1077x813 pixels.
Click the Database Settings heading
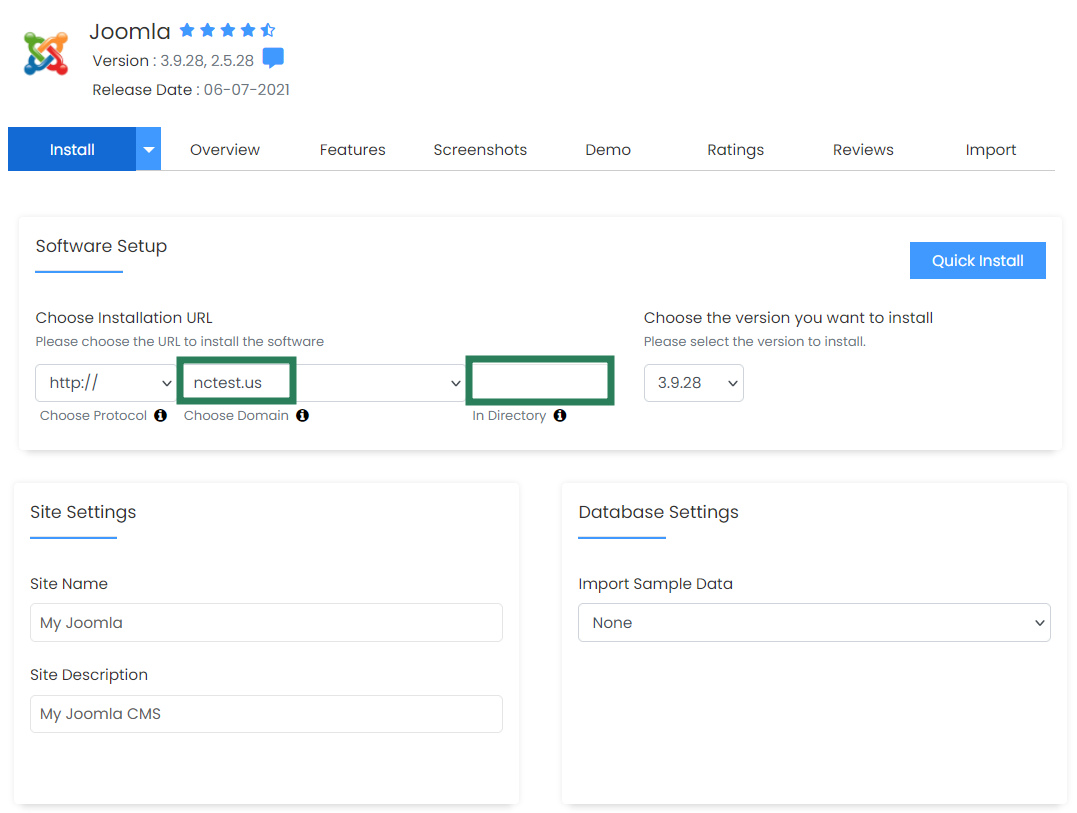click(659, 512)
